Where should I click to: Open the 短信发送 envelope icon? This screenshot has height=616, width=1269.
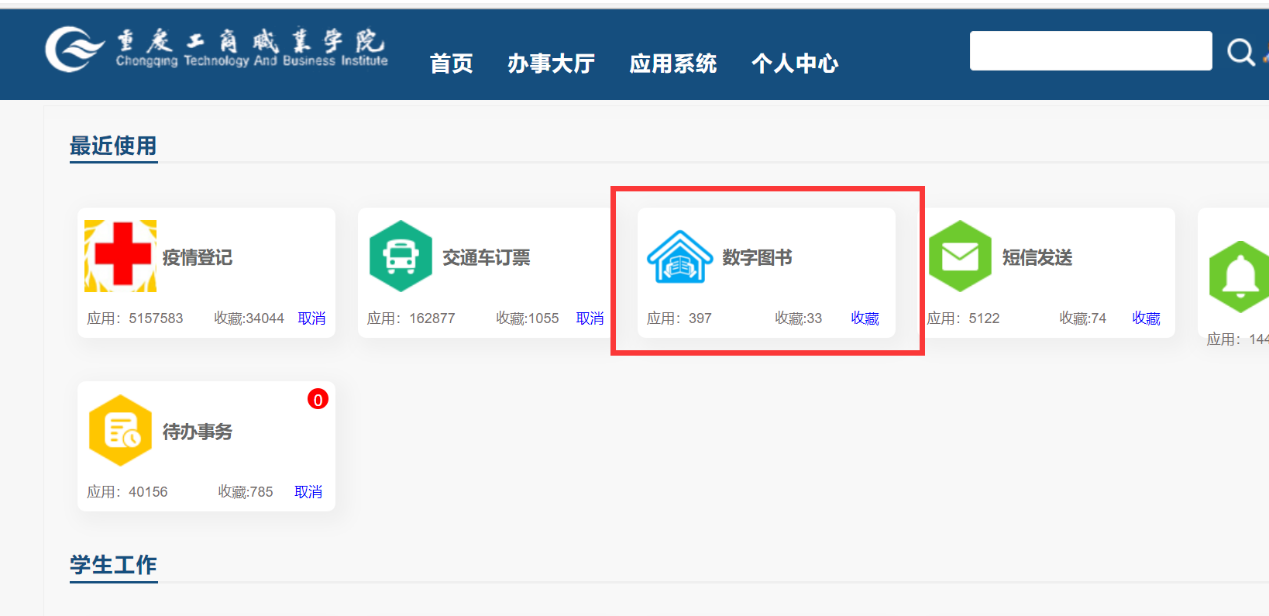pyautogui.click(x=960, y=256)
